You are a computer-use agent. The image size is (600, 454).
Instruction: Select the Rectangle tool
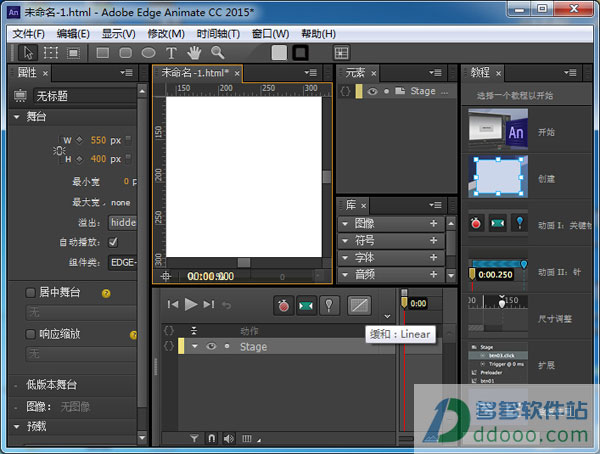point(103,53)
